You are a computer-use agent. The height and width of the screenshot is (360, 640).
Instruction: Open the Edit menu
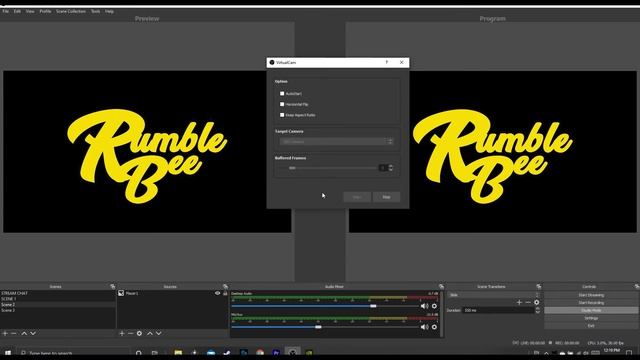coord(17,11)
